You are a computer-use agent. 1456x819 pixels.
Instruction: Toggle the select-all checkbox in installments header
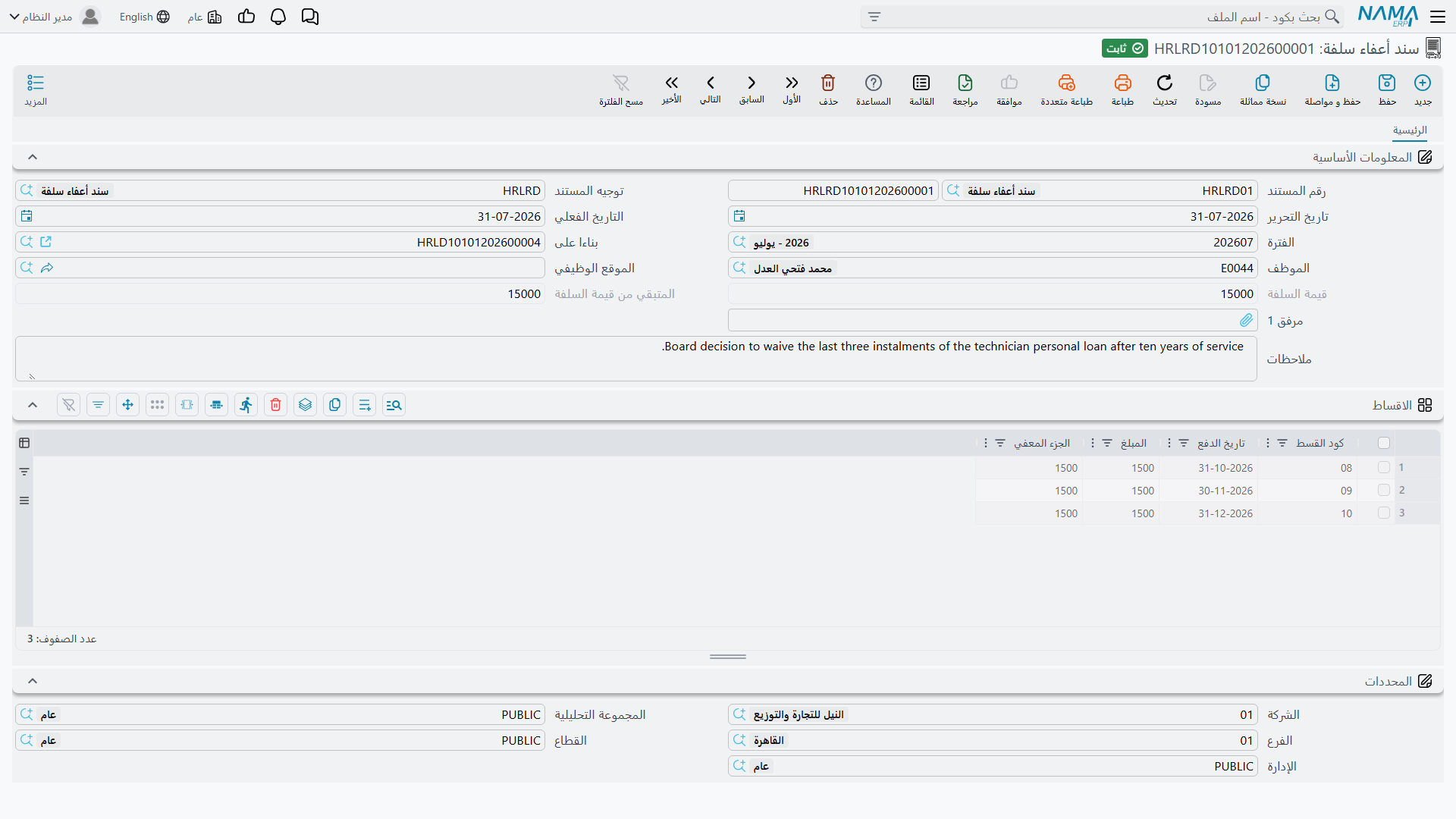(x=1384, y=443)
